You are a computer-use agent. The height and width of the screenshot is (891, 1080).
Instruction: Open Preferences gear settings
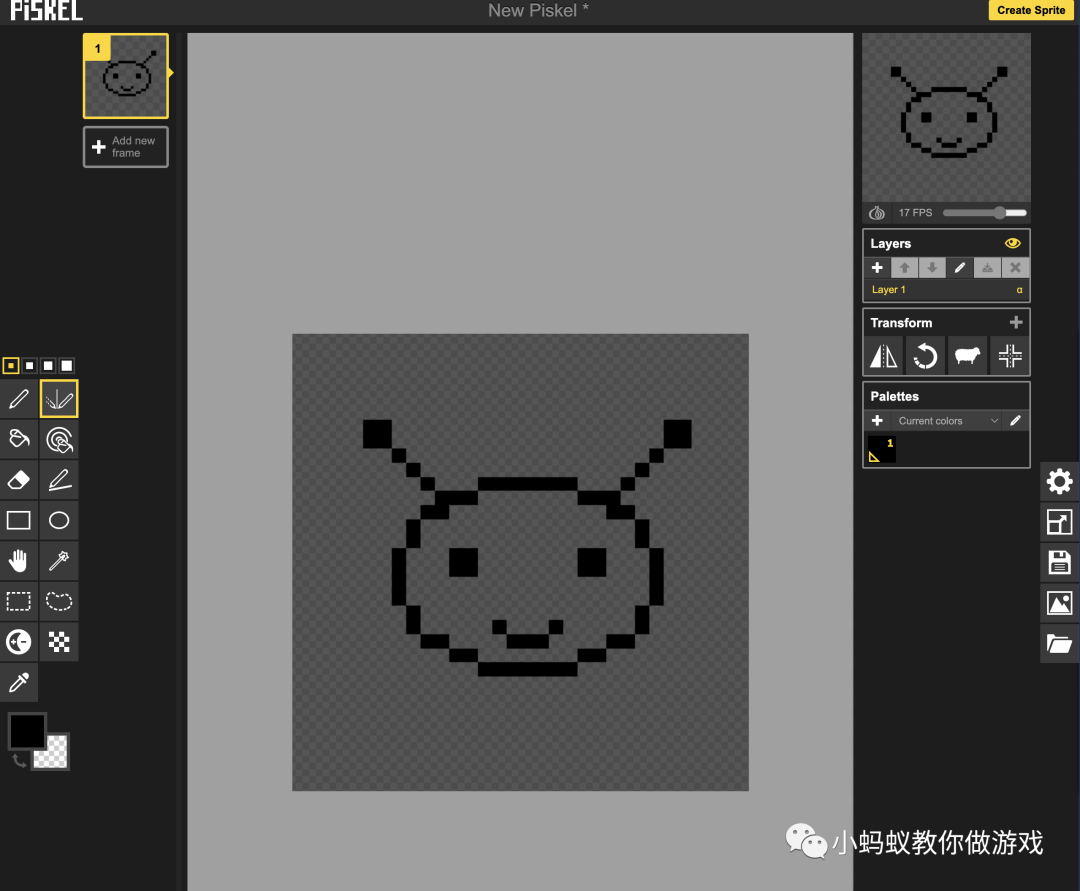(x=1059, y=481)
